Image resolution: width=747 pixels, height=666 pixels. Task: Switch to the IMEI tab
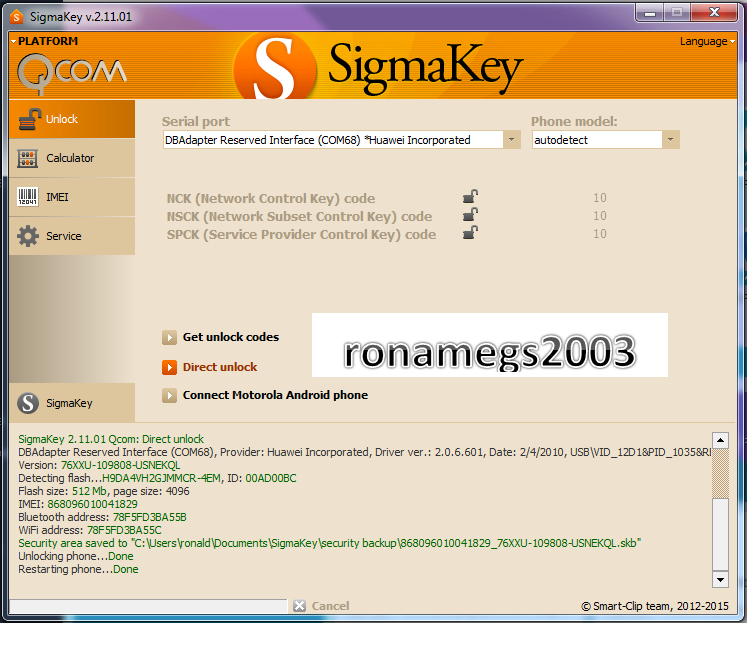[72, 197]
